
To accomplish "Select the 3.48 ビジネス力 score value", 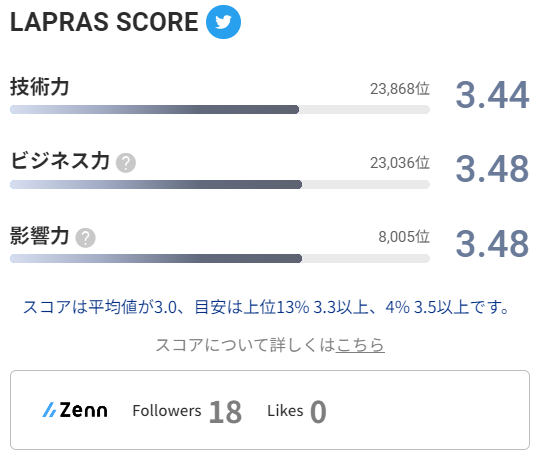I will pos(492,169).
